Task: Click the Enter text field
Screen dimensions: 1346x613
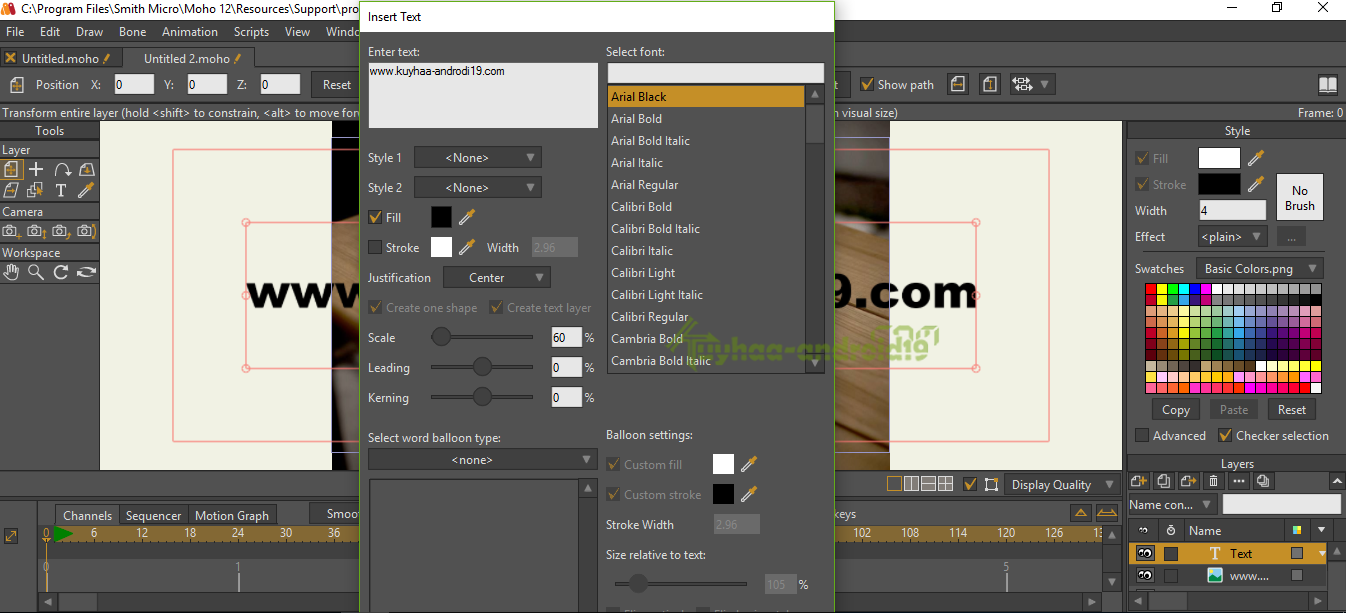Action: 483,95
